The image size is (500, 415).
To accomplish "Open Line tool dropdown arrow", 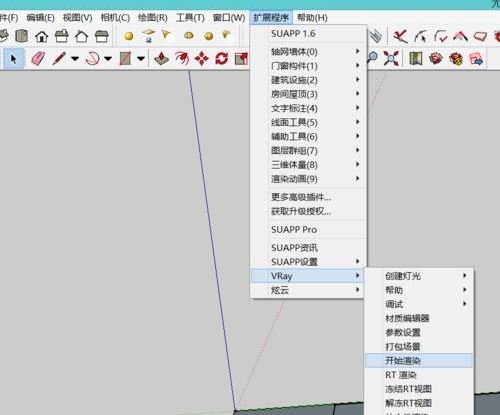I will [75, 59].
